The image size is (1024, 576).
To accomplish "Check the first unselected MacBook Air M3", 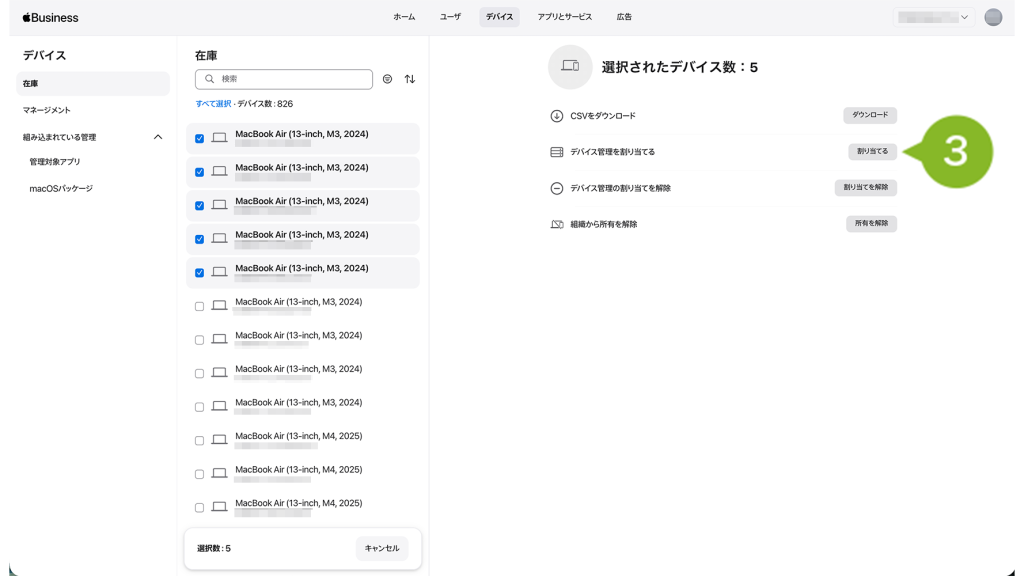I will point(199,307).
